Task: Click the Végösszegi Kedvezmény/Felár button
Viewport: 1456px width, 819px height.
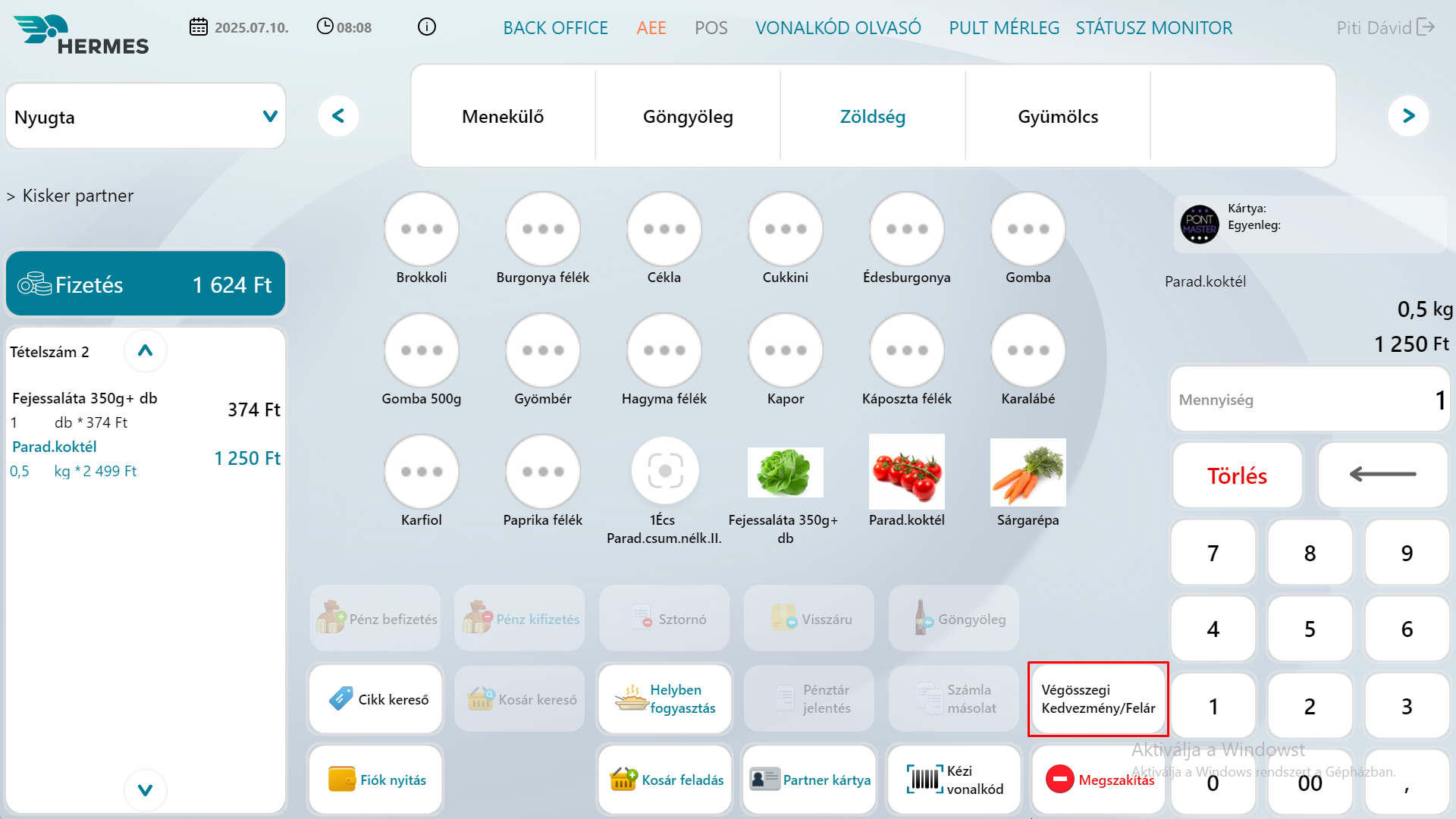Action: pyautogui.click(x=1098, y=699)
